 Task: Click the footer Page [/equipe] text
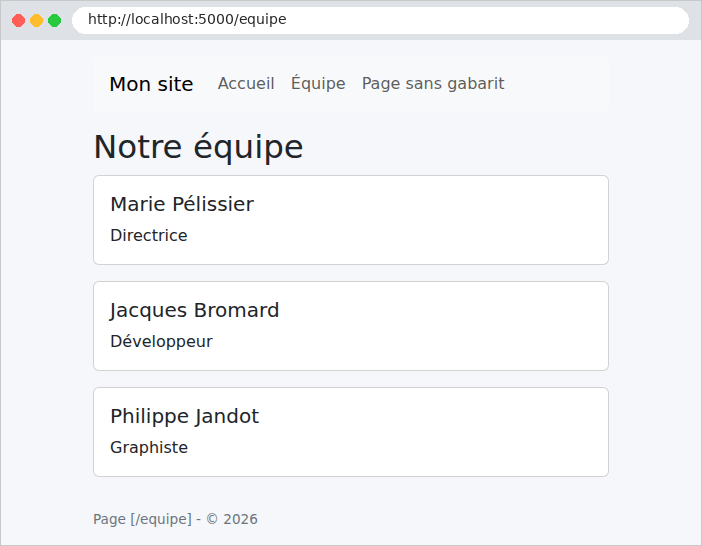point(142,519)
